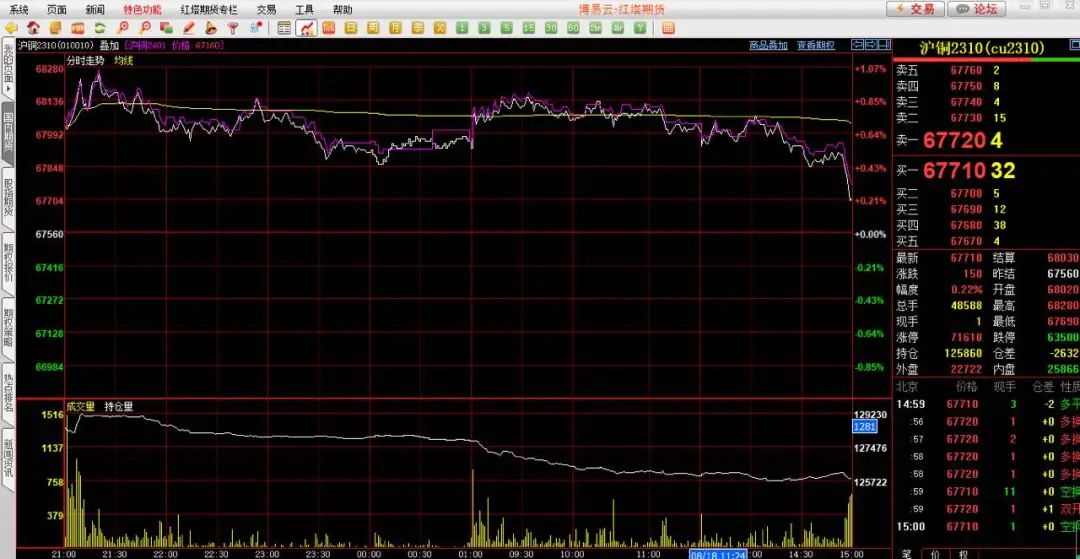Click the funnel filter icon
The height and width of the screenshot is (559, 1080).
pos(233,28)
